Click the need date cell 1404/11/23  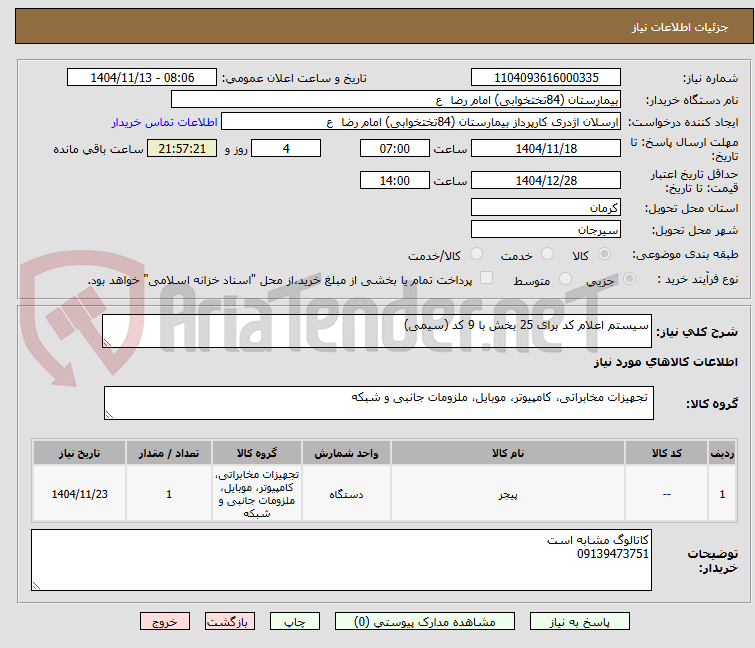click(x=79, y=494)
